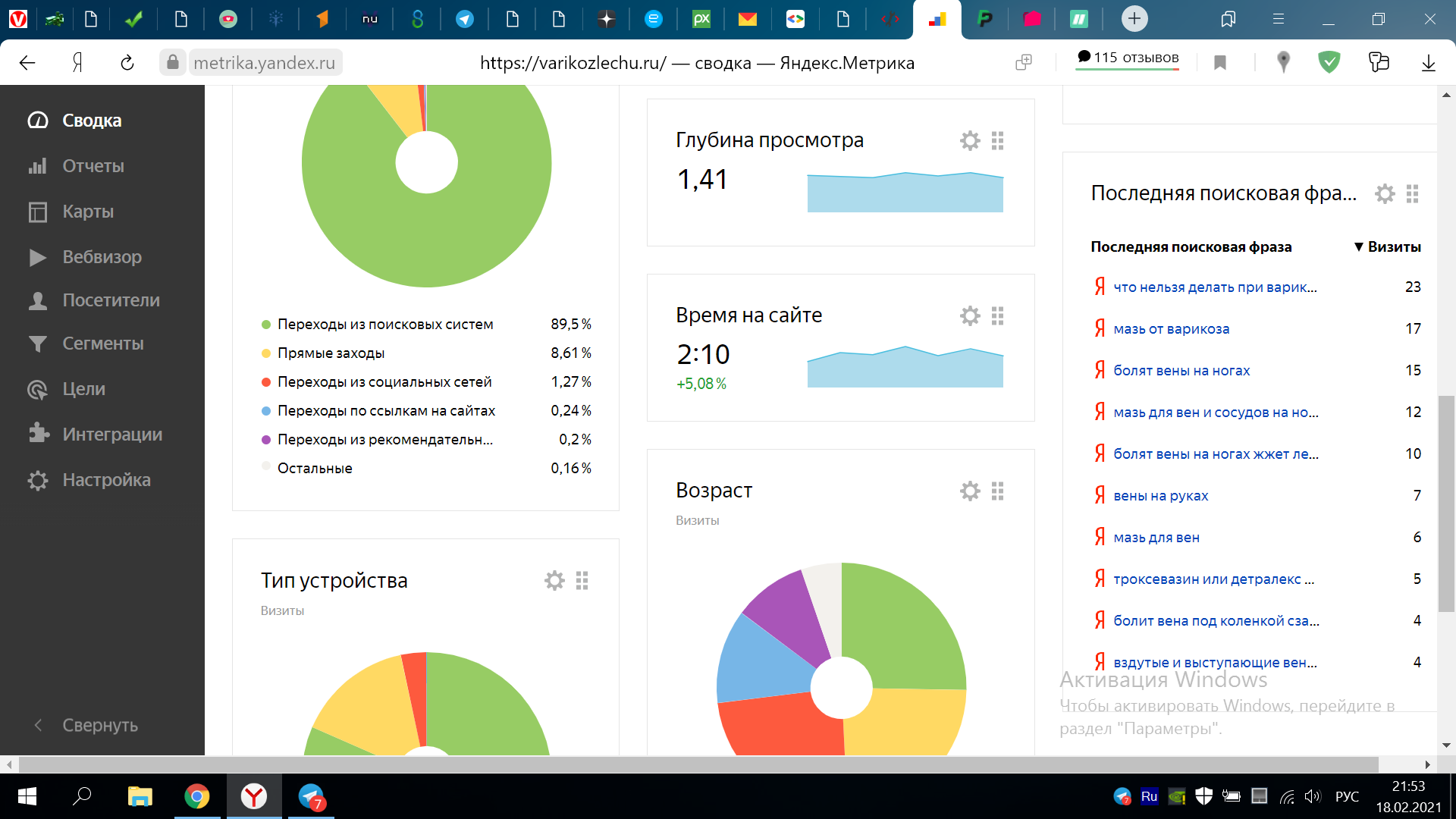Click address field metrika.yandex.ru
Viewport: 1456px width, 819px height.
point(264,63)
